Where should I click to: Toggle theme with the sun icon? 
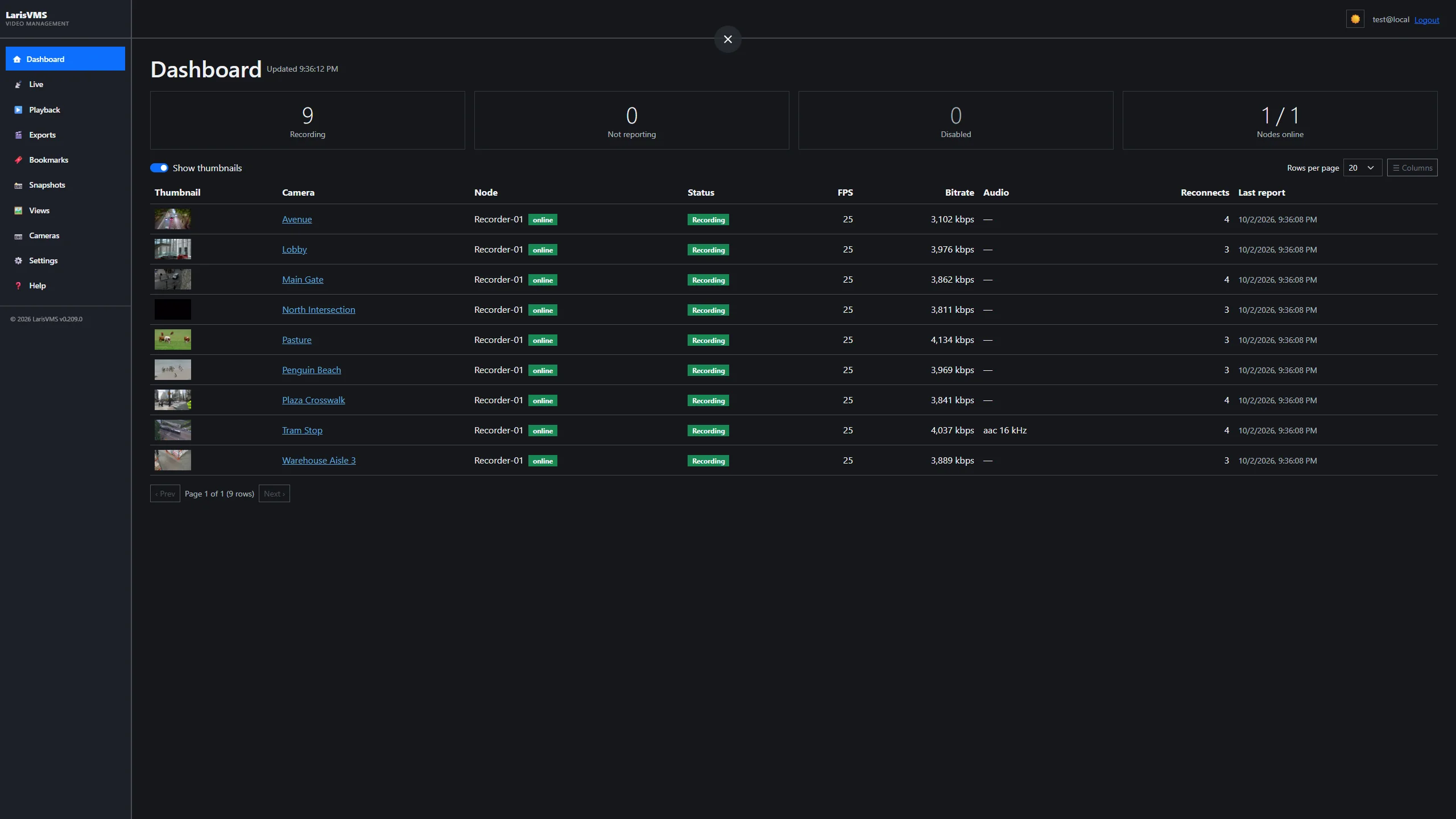[1355, 19]
